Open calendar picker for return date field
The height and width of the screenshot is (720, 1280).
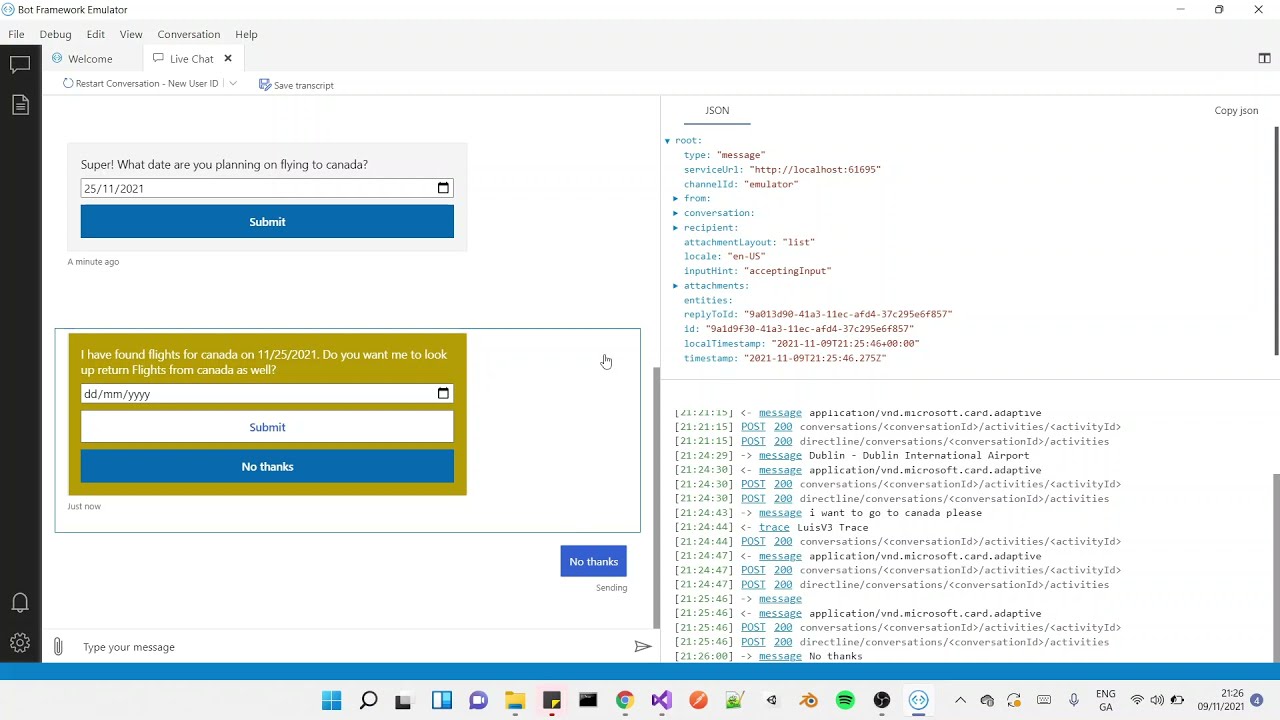pyautogui.click(x=443, y=394)
